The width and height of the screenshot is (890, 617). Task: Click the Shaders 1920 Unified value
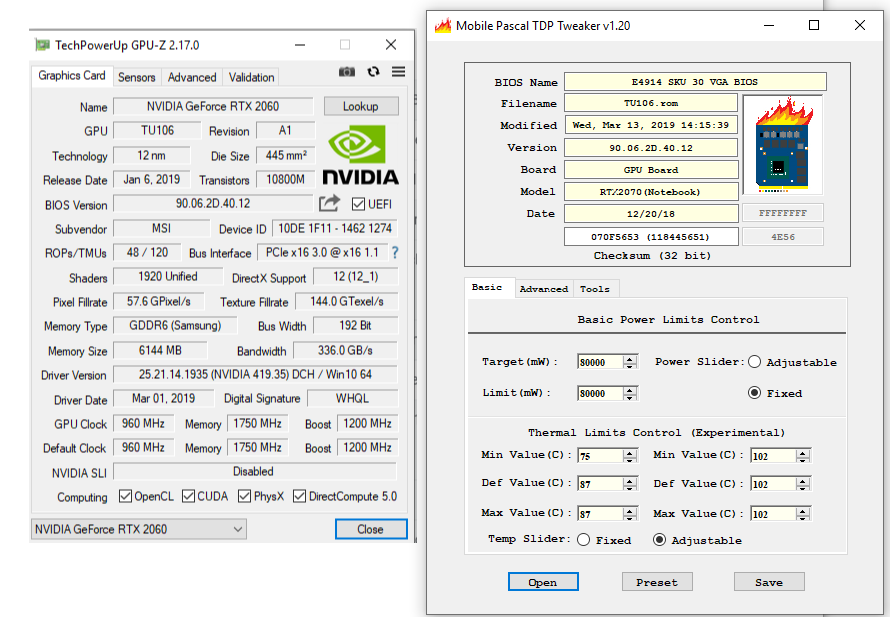point(168,276)
